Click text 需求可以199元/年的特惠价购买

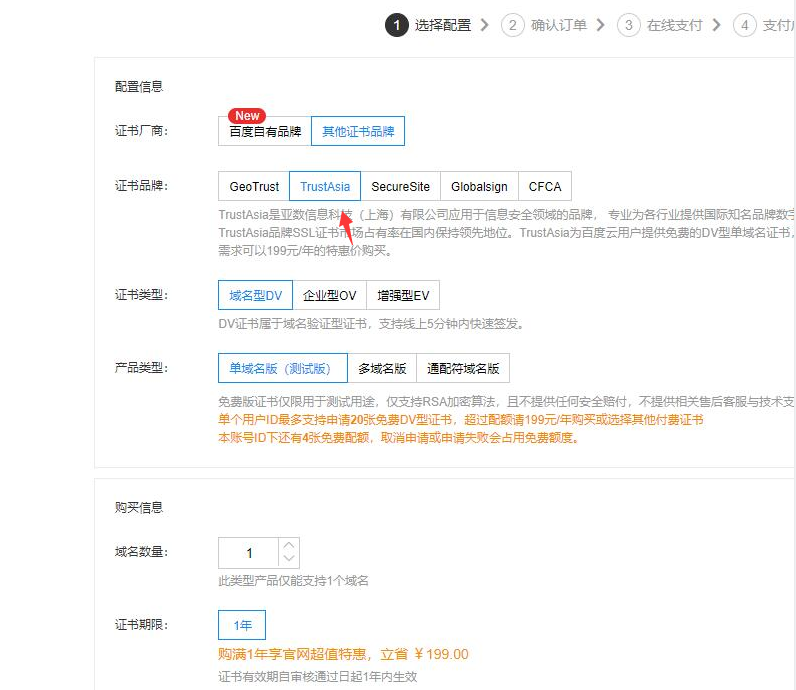coord(305,251)
